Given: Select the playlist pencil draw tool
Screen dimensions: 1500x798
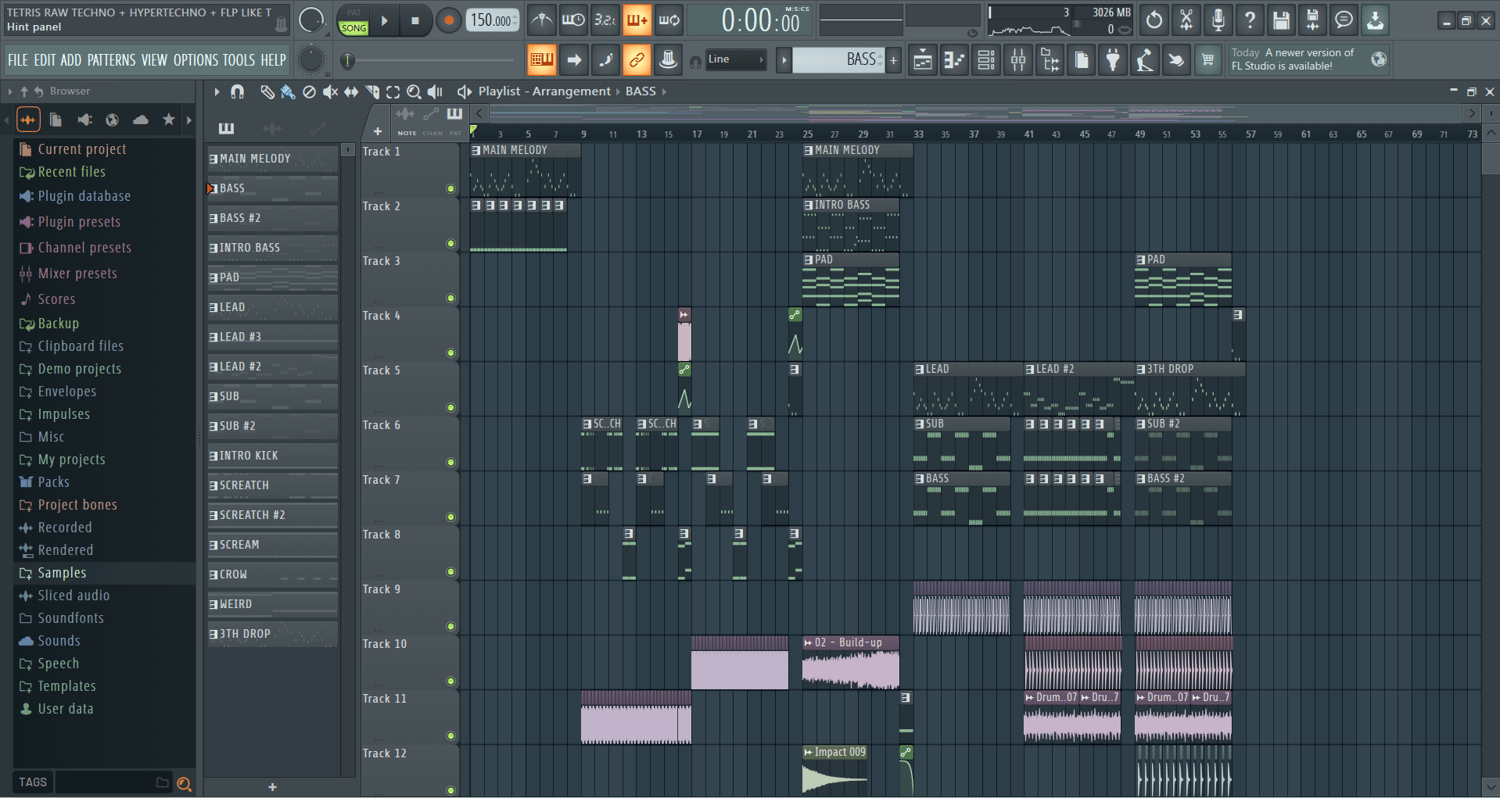Looking at the screenshot, I should coord(268,91).
